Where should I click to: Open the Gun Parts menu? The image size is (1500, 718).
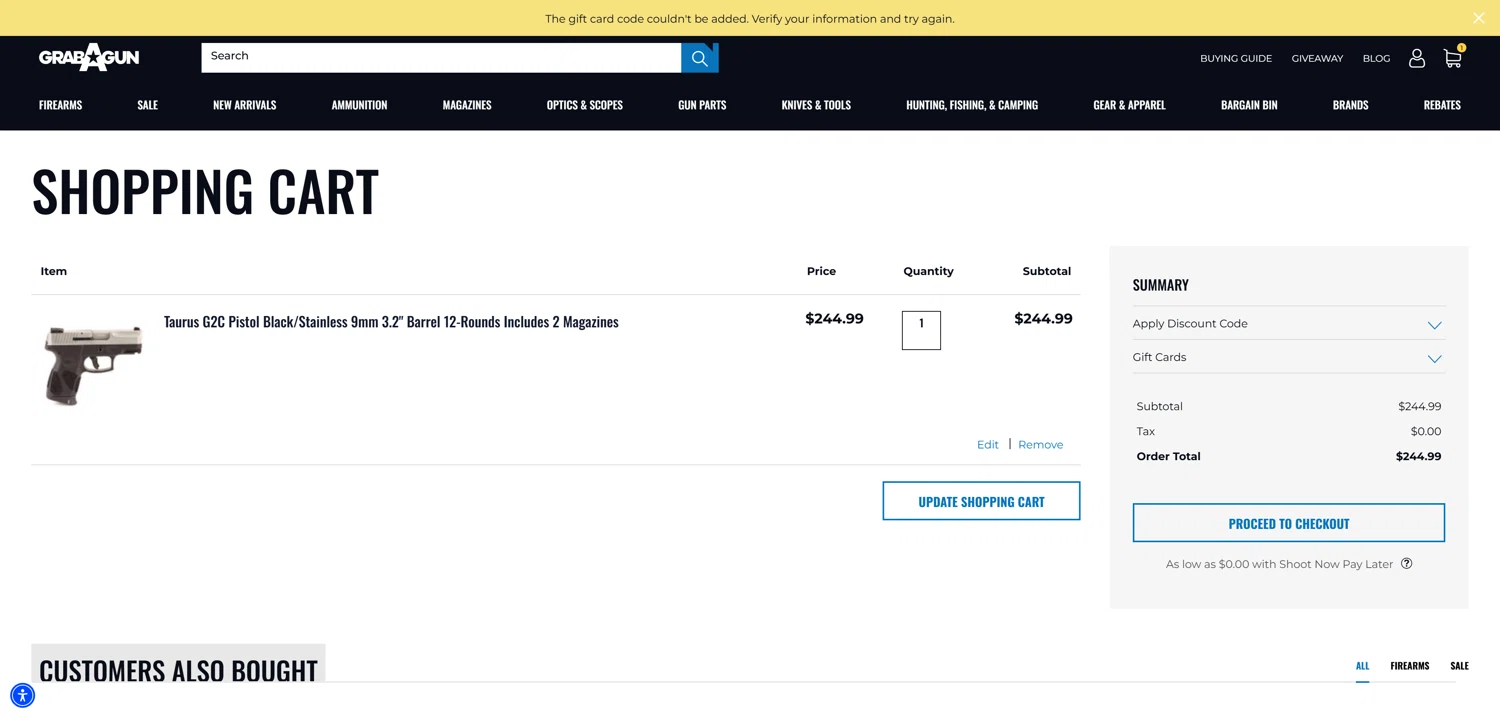pos(702,104)
